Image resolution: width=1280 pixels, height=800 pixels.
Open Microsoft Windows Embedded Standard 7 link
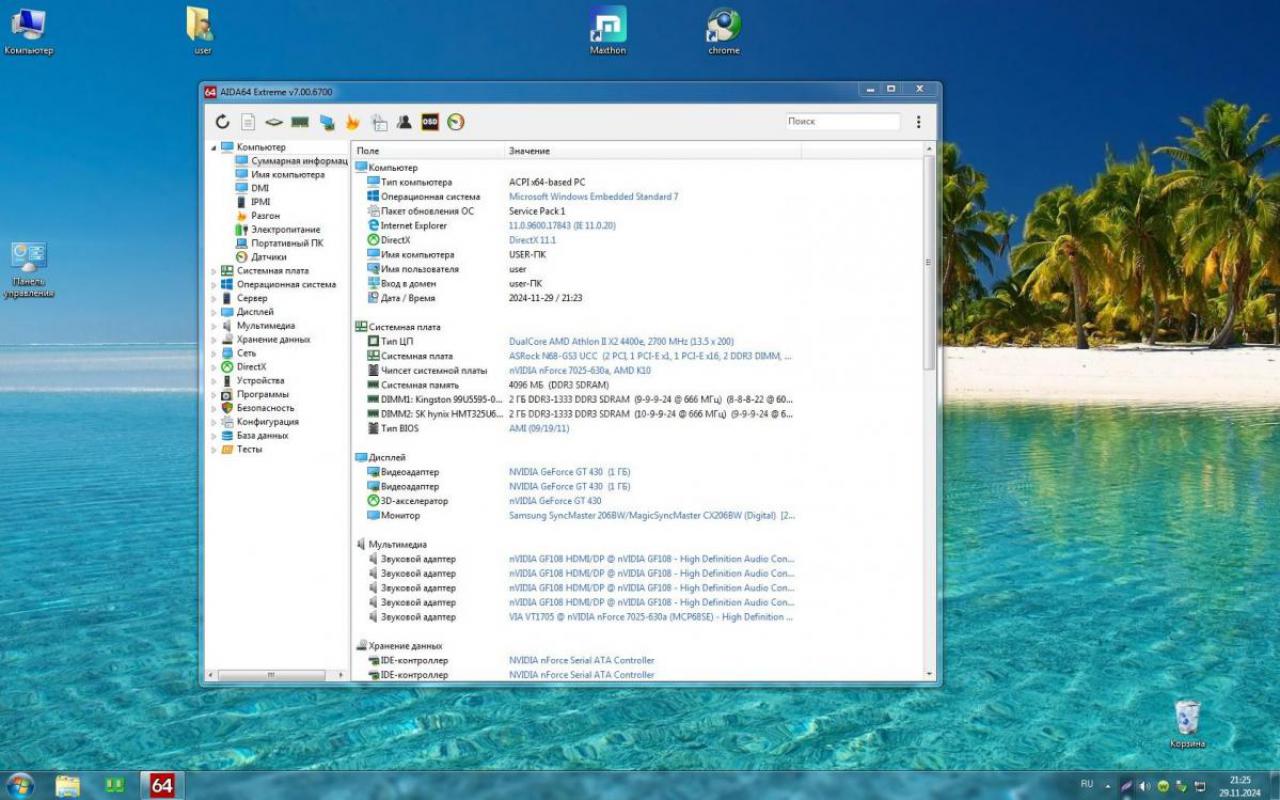click(593, 197)
